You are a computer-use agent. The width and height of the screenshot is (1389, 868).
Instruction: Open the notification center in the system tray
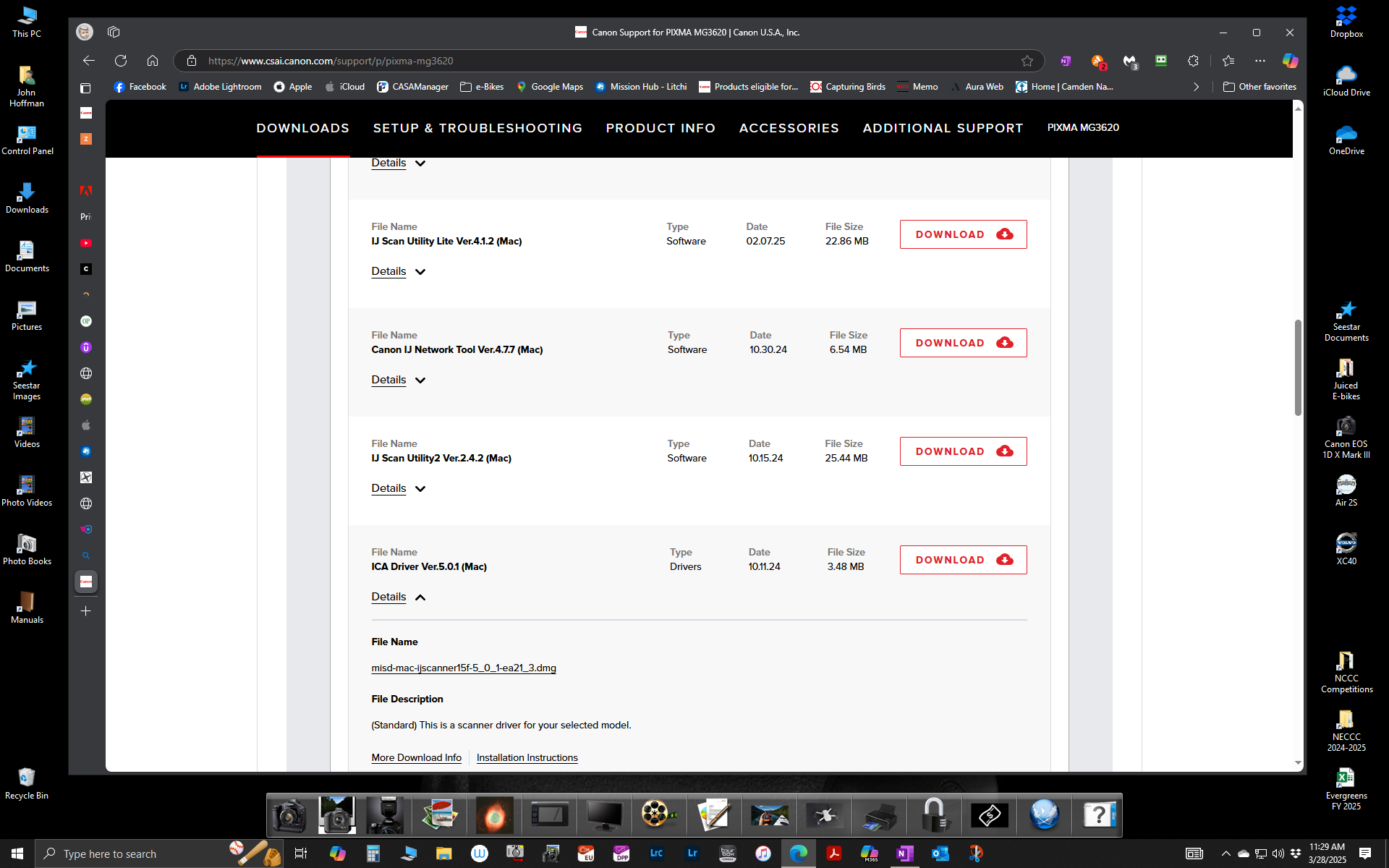(1365, 854)
